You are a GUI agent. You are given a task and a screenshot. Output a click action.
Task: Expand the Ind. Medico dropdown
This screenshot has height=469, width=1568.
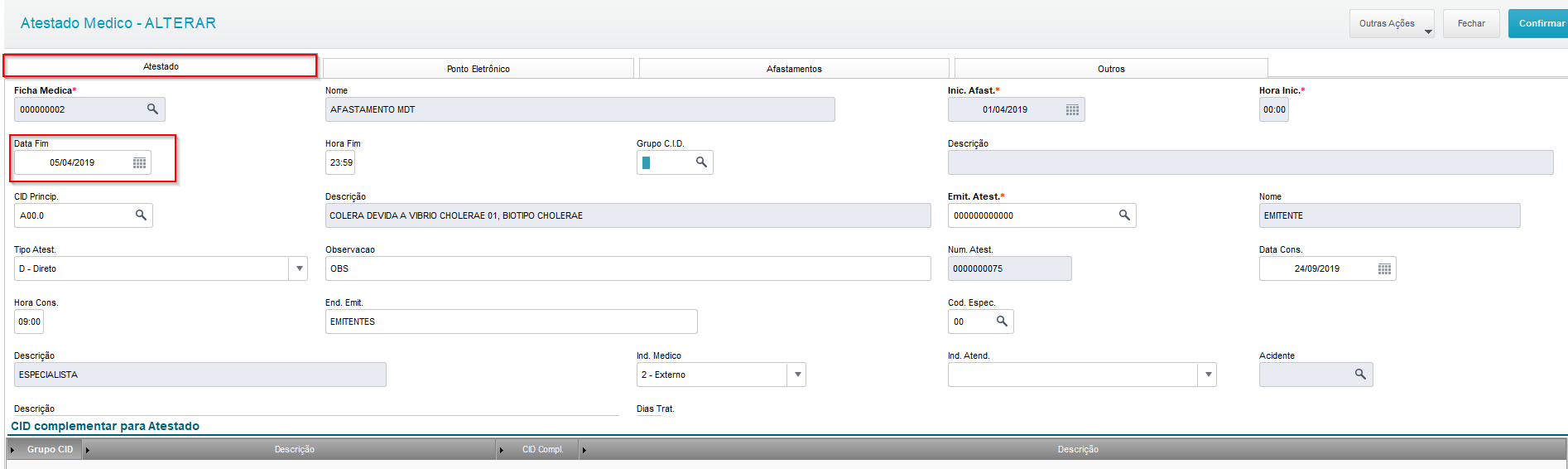point(797,375)
